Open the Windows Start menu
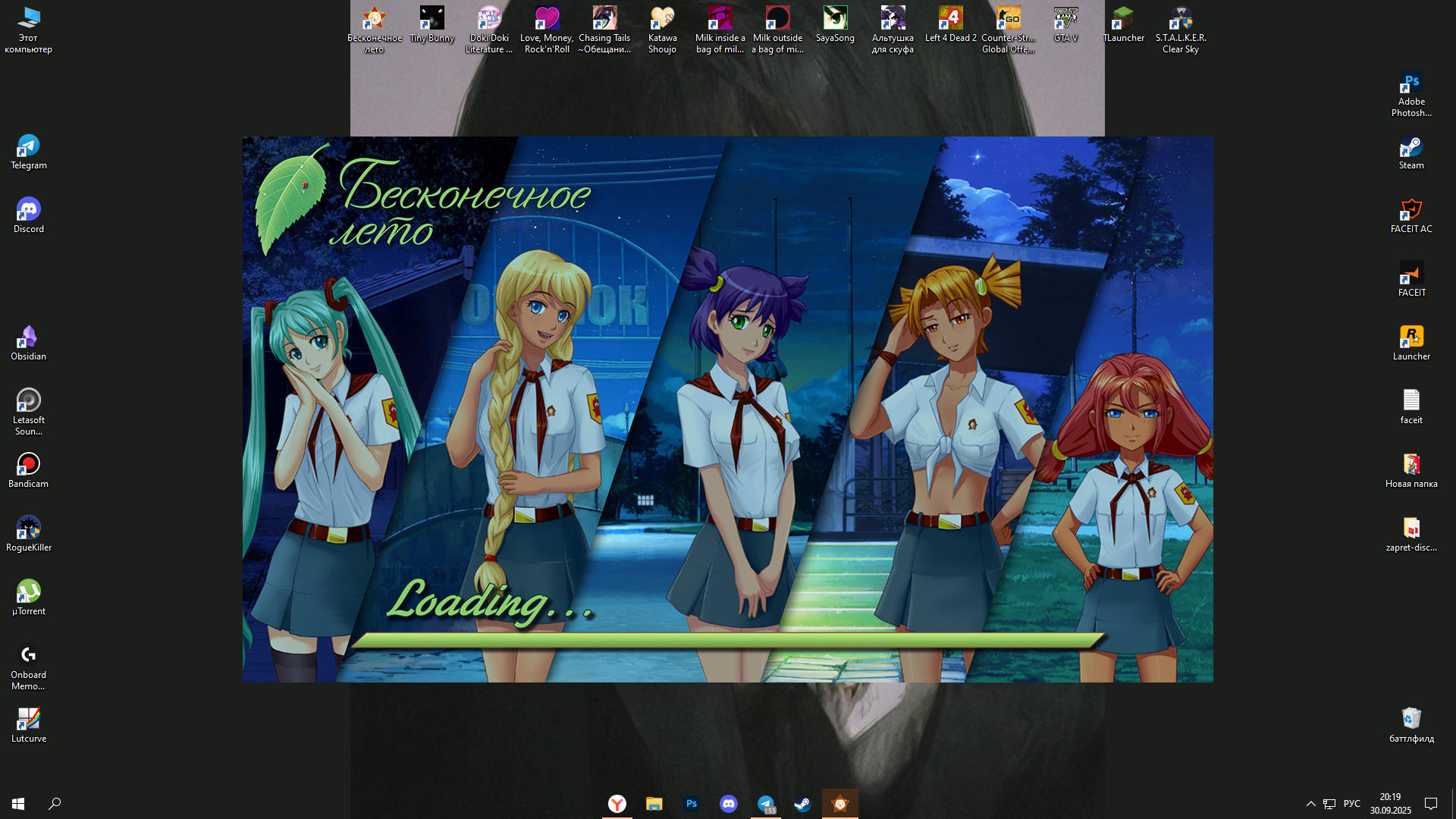Screen dimensions: 1456x819 [x=18, y=804]
